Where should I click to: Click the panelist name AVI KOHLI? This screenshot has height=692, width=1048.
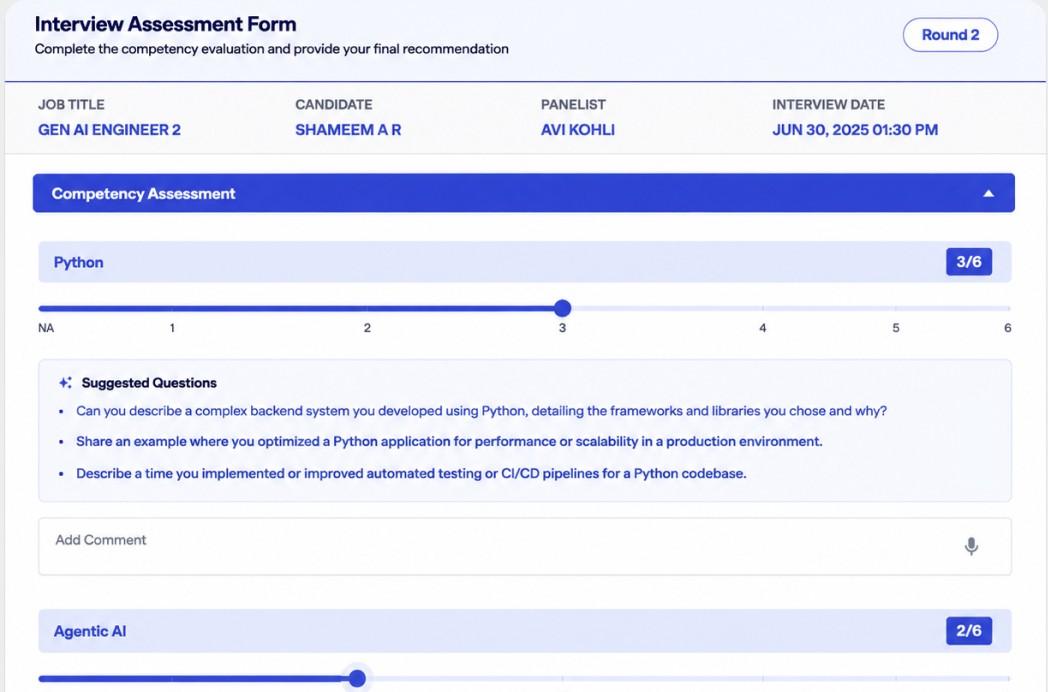coord(577,130)
